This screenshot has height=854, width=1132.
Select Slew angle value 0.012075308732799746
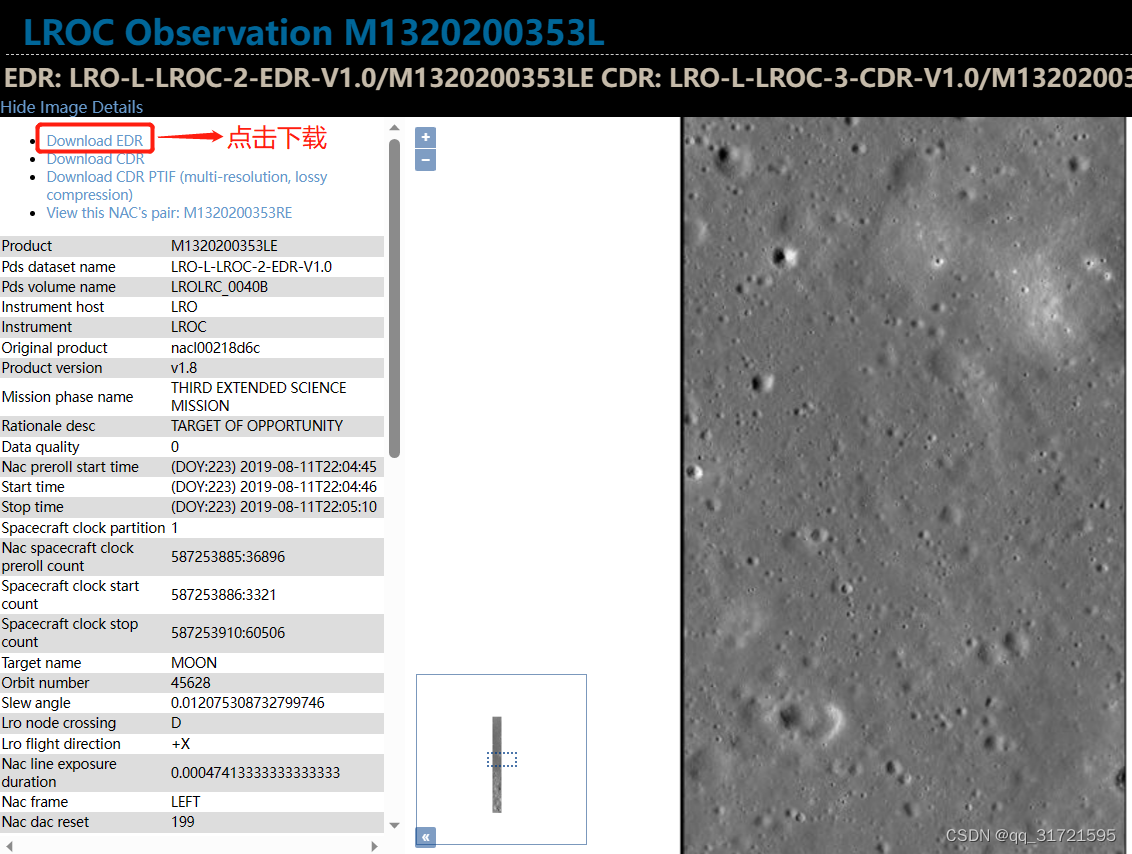click(248, 703)
